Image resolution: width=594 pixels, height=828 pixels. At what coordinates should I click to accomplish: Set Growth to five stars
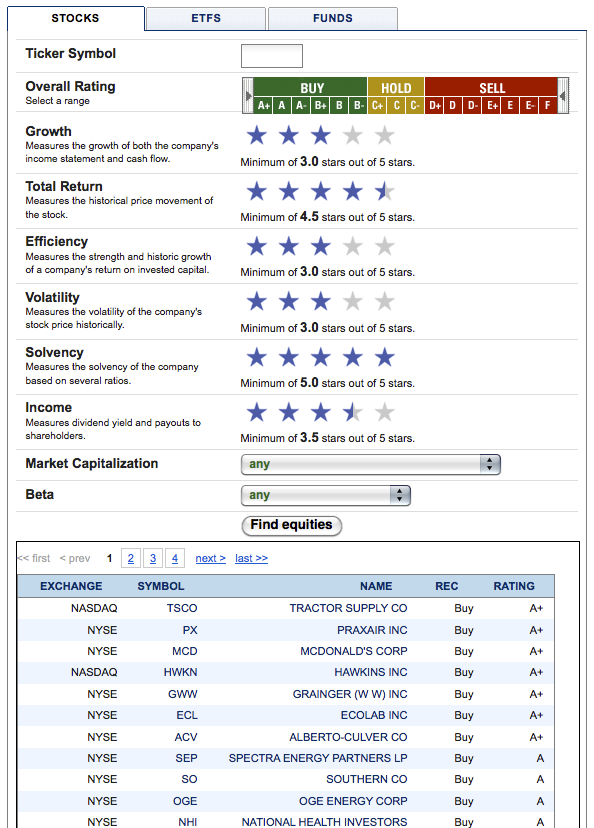[x=385, y=136]
